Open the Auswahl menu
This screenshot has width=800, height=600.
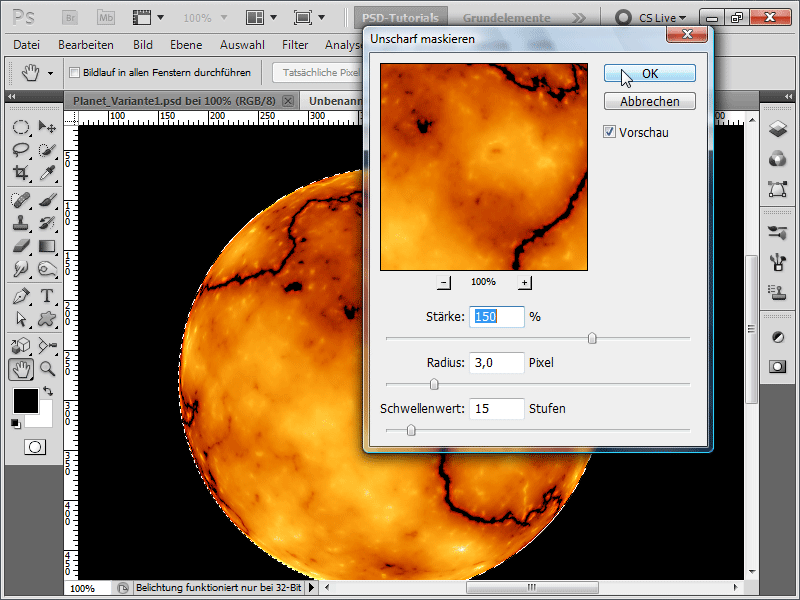click(x=242, y=45)
